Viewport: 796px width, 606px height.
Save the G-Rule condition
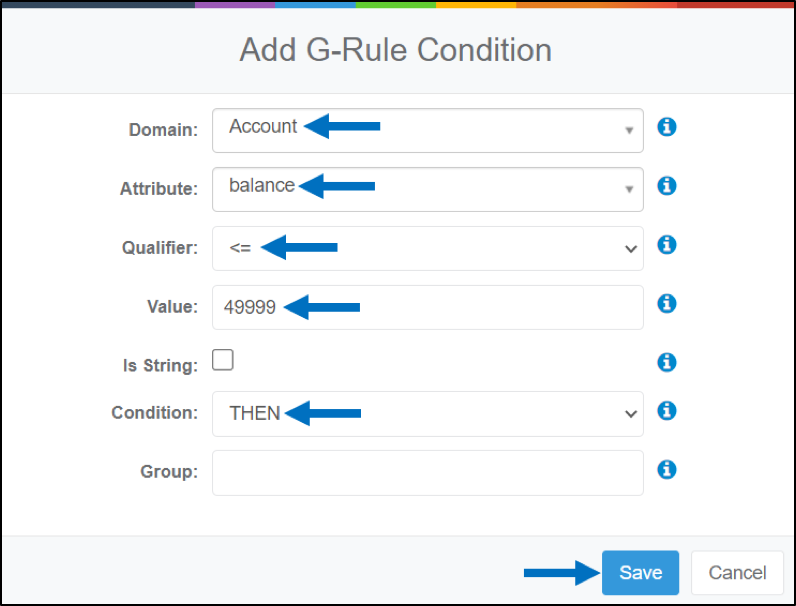tap(640, 573)
